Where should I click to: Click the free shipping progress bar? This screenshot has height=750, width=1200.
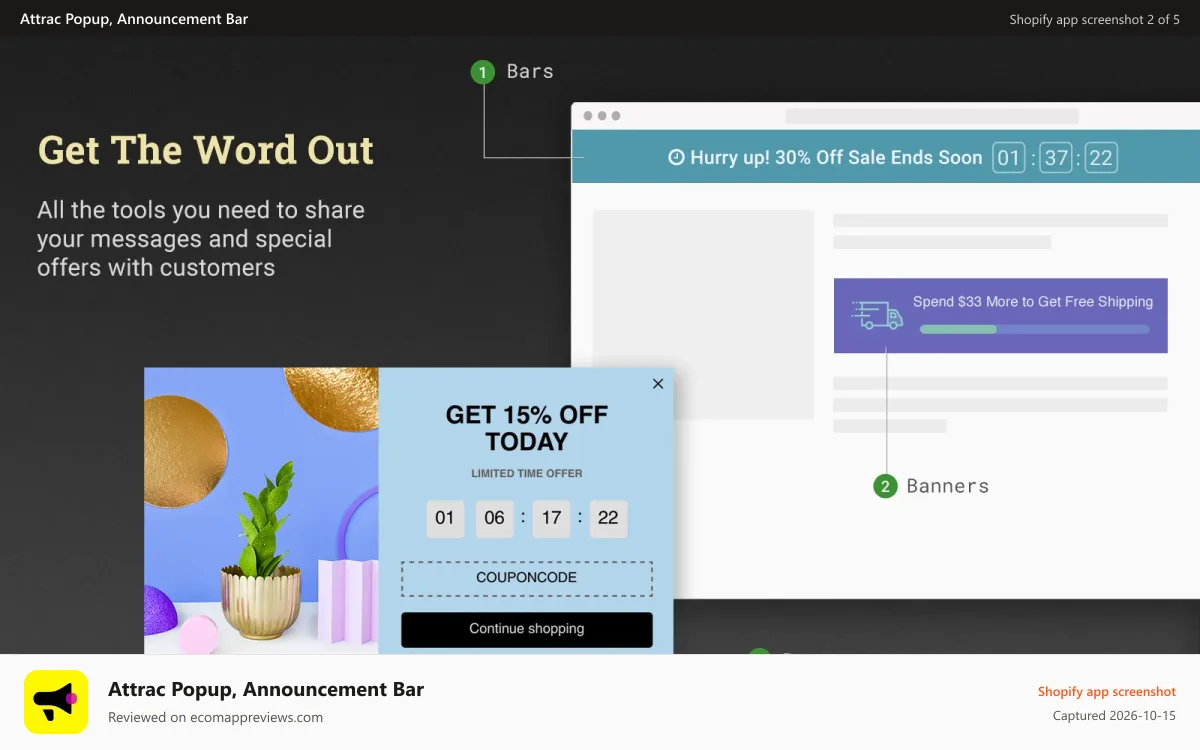(1034, 329)
